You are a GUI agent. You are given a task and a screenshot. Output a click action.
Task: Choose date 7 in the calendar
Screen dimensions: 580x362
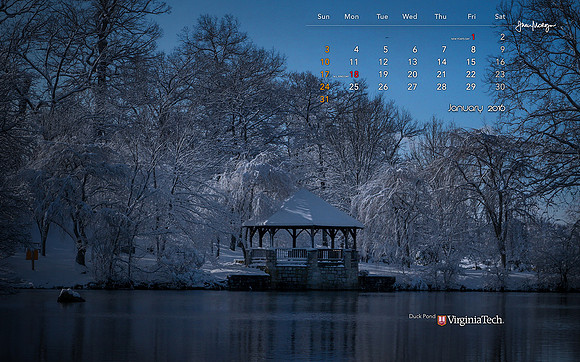pos(444,49)
